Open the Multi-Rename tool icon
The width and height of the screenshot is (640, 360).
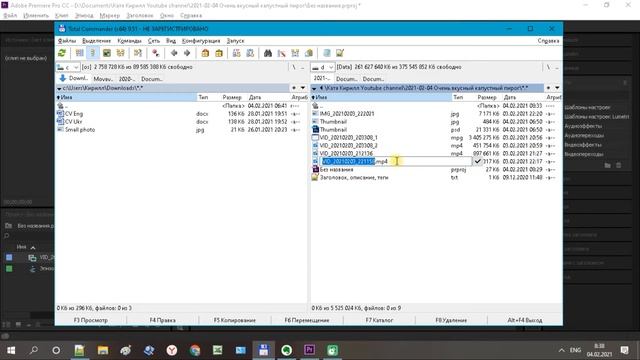[x=282, y=53]
